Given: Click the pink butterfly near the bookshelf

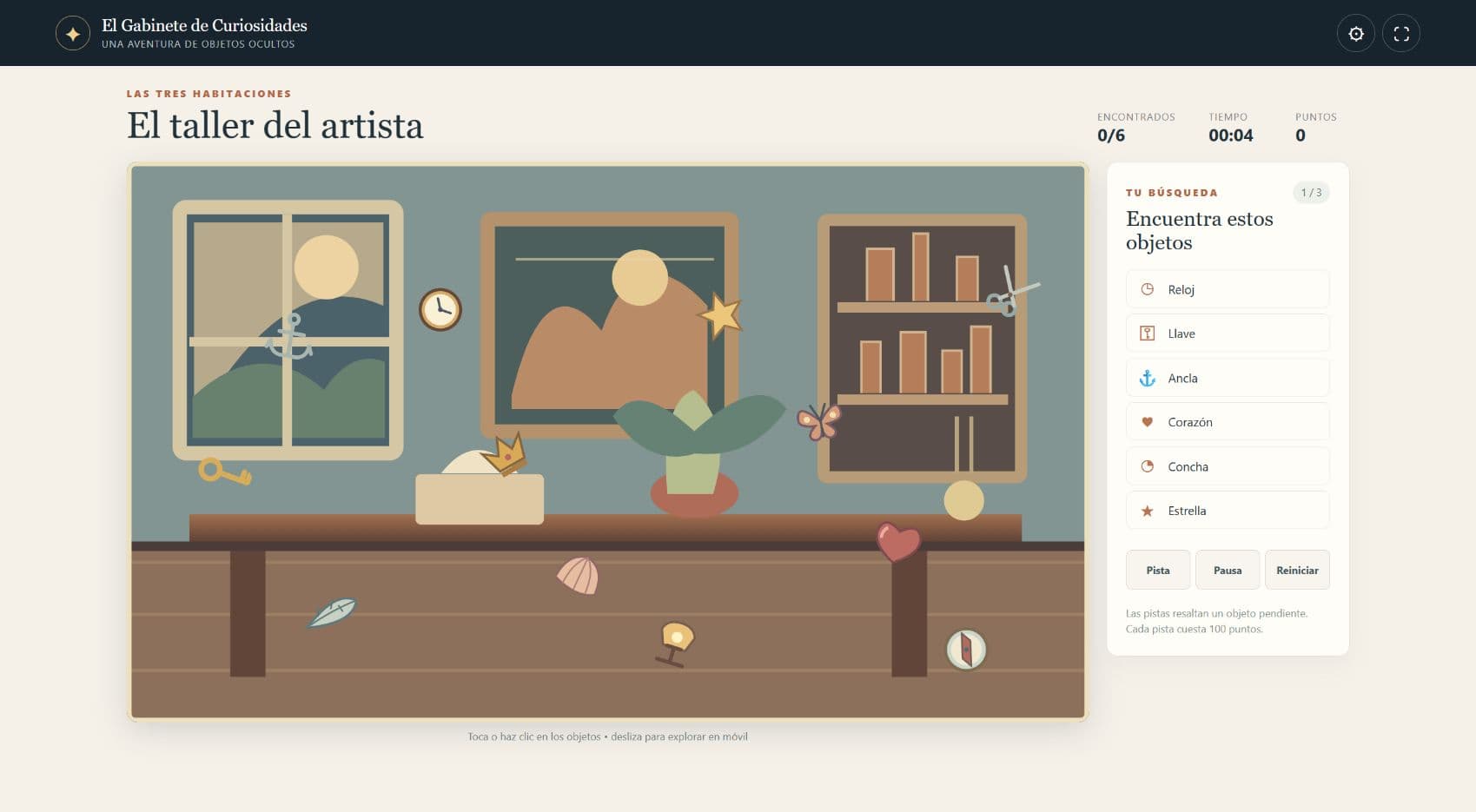Looking at the screenshot, I should [x=818, y=422].
